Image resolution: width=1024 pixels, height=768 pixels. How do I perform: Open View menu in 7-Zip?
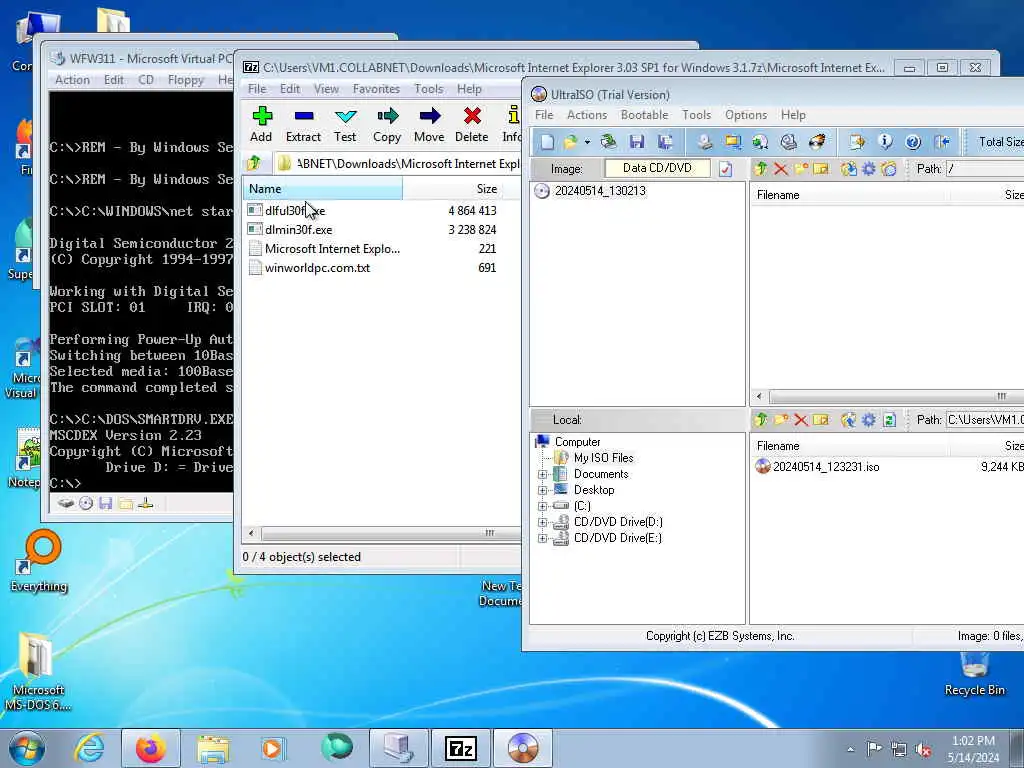[x=326, y=89]
